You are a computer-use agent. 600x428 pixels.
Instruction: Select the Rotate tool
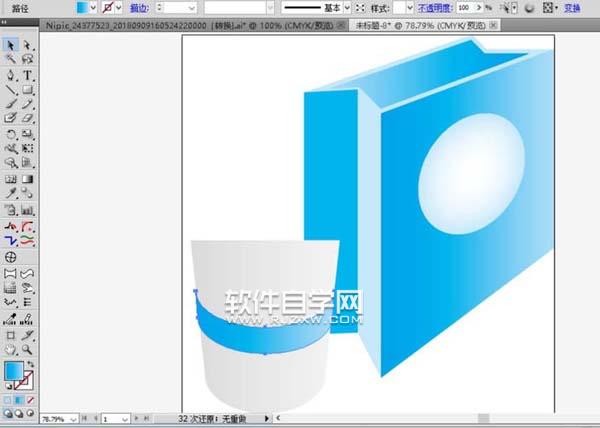(10, 134)
